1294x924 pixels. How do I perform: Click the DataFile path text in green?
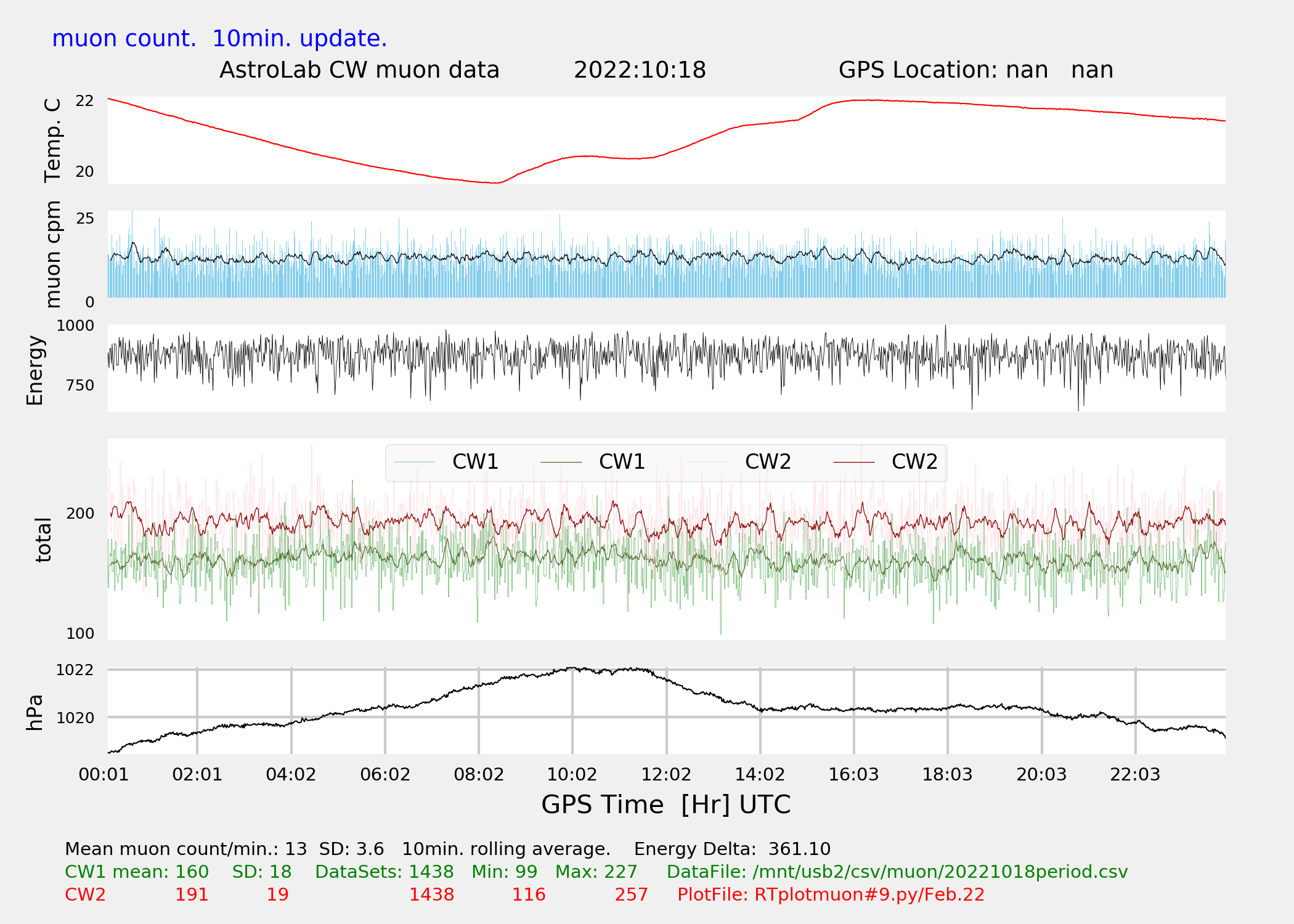coord(897,872)
